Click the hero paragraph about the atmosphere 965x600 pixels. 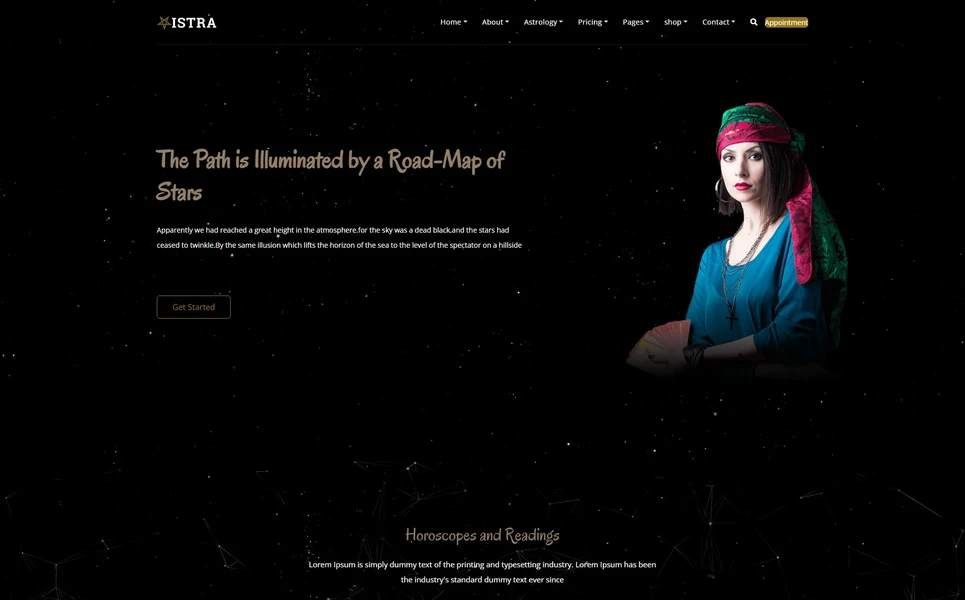click(x=339, y=236)
